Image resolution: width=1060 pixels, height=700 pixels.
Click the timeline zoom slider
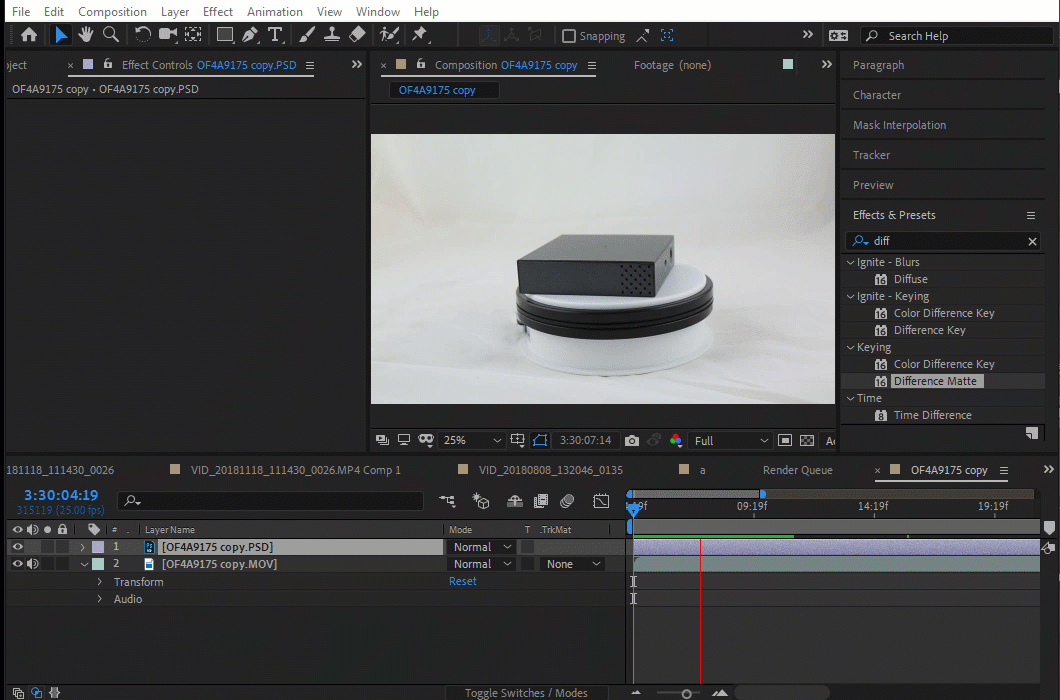coord(686,693)
